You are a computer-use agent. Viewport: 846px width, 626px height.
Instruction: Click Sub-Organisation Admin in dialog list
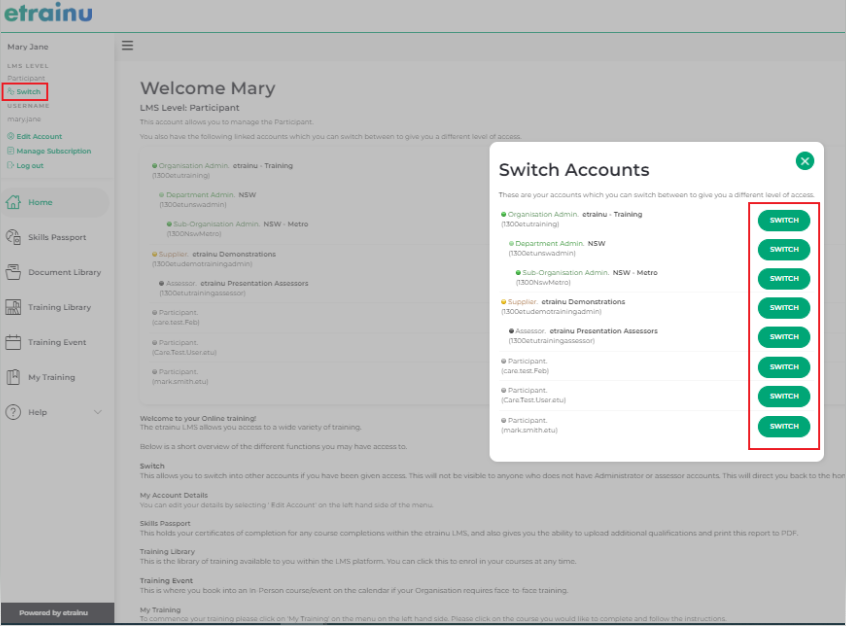tap(565, 273)
